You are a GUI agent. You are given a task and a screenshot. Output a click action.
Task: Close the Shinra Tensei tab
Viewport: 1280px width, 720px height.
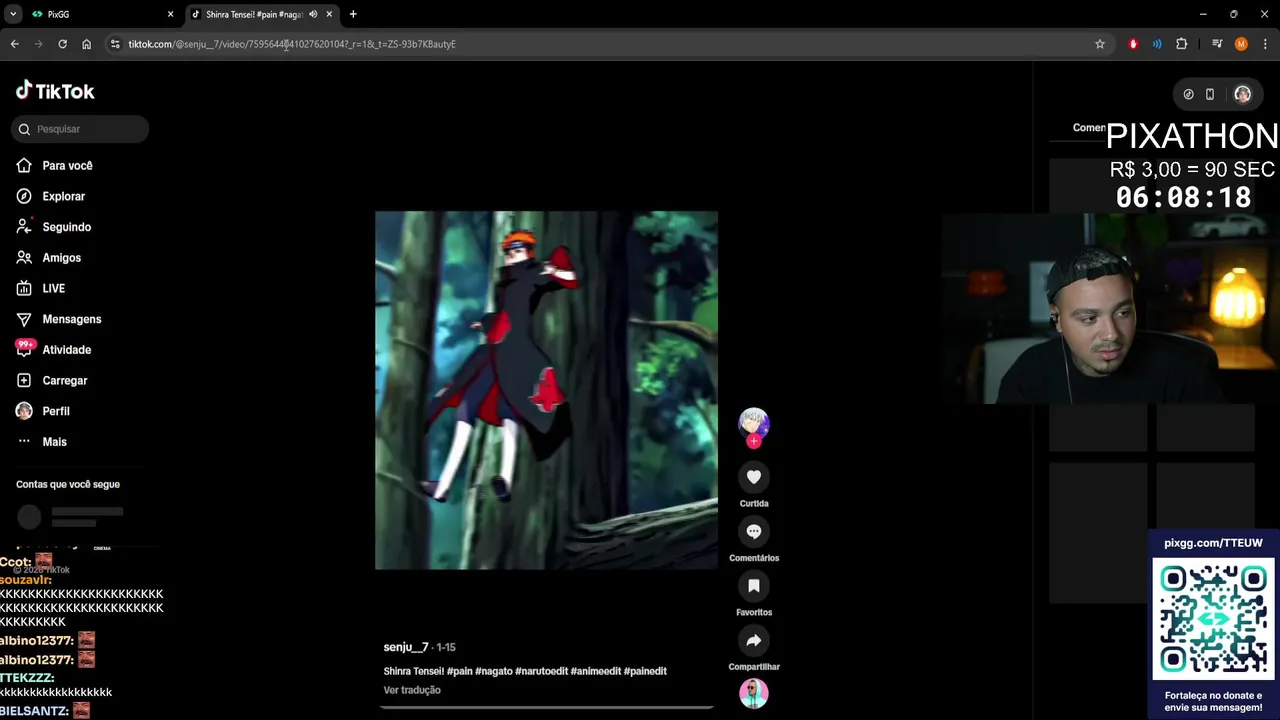[329, 14]
